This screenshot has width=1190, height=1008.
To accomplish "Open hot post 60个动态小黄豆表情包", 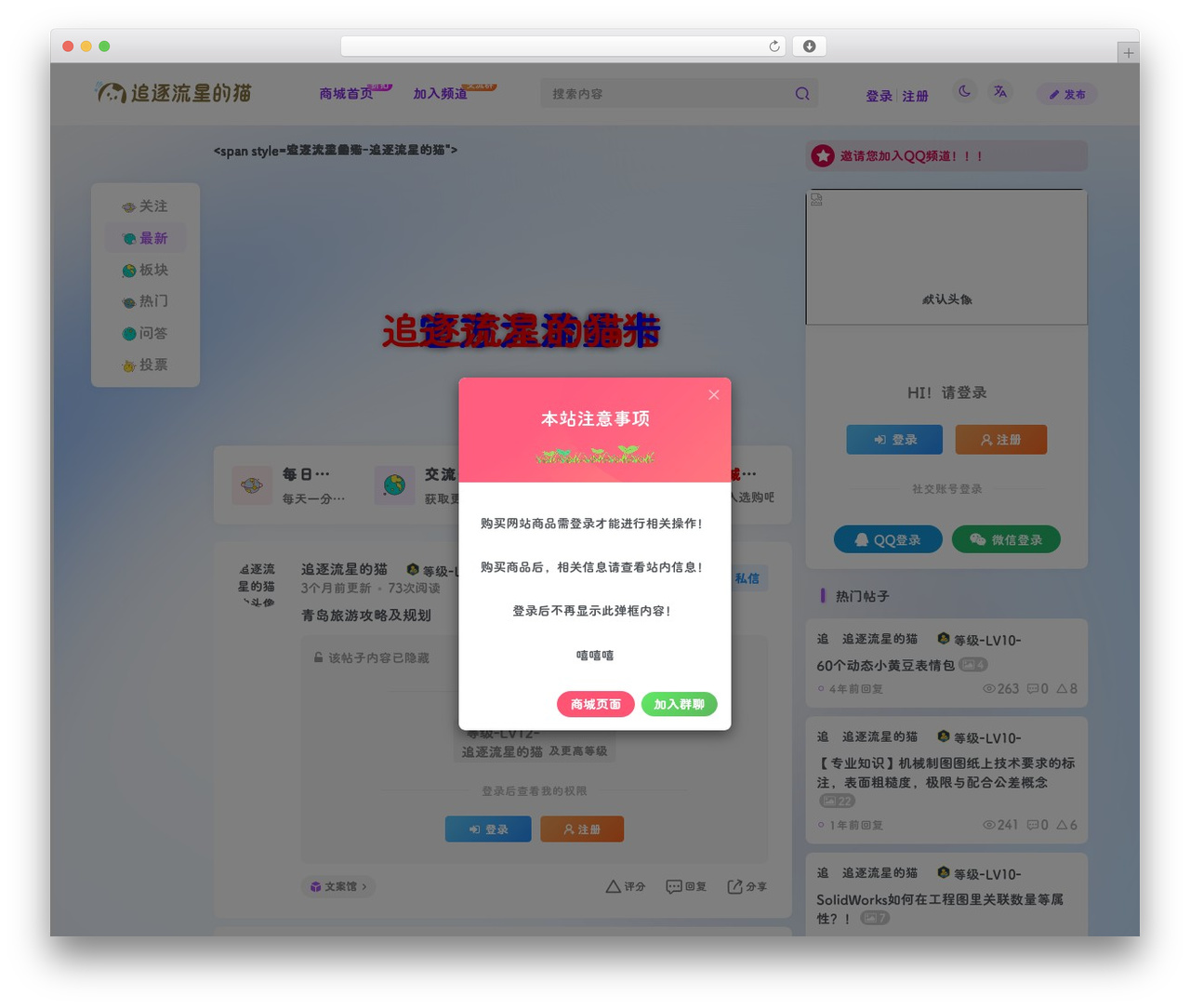I will (885, 665).
